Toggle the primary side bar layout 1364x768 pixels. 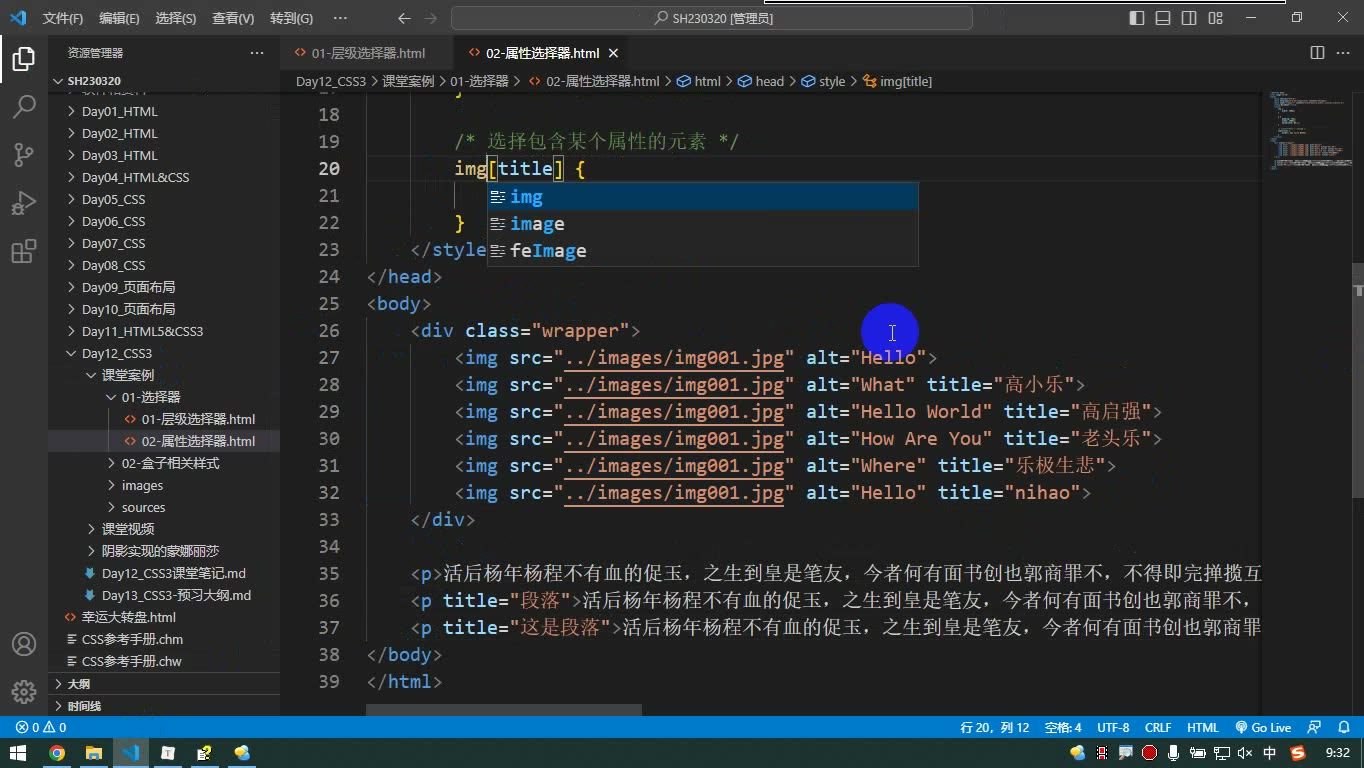[x=1137, y=18]
